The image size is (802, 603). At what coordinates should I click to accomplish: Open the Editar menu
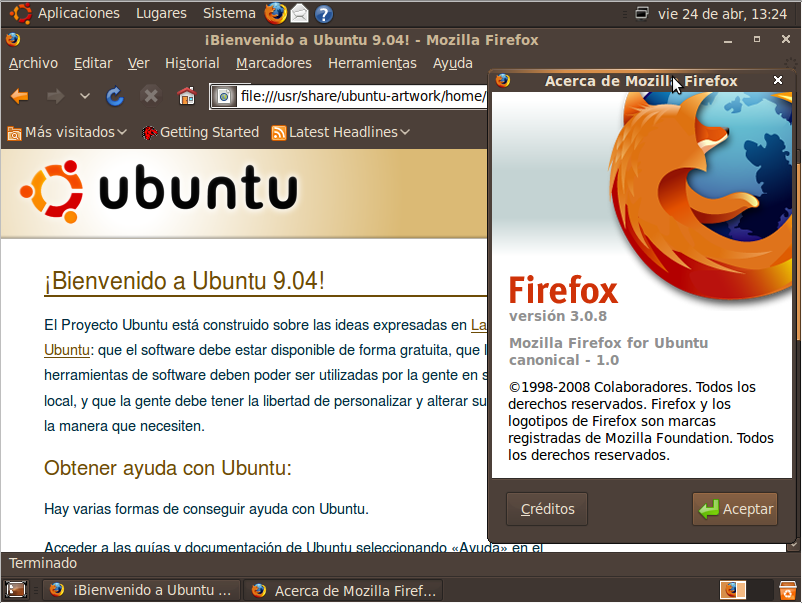[93, 63]
